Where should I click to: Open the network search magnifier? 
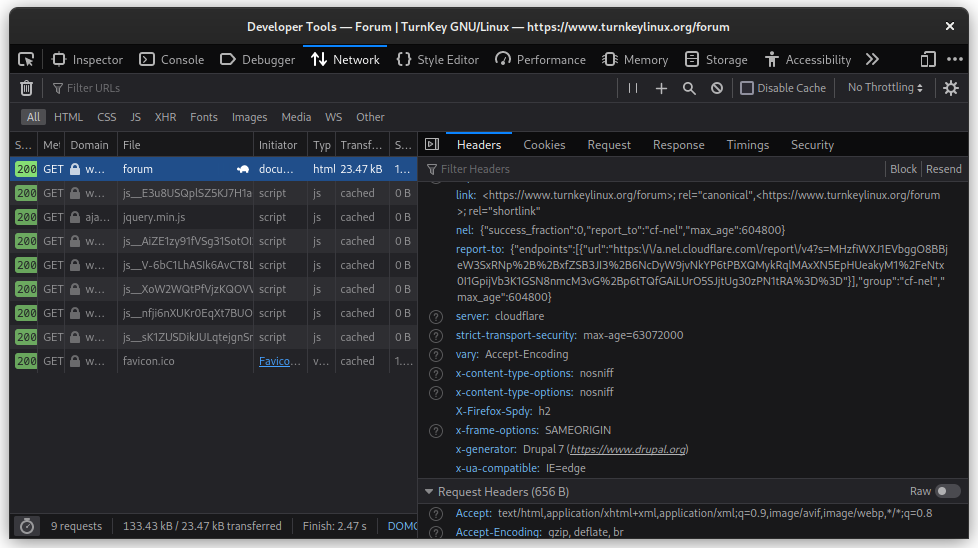[689, 88]
